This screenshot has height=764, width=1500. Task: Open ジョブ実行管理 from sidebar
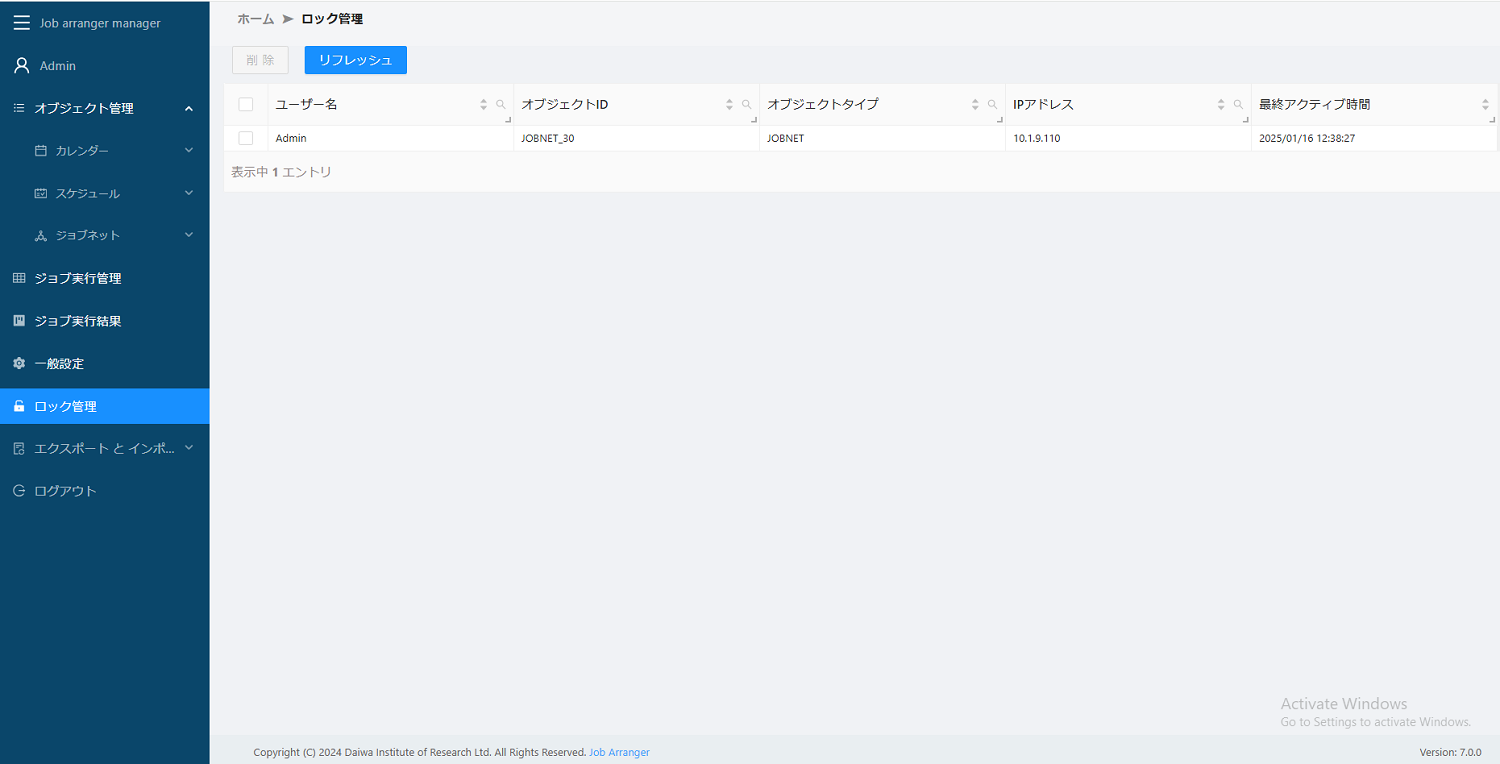coord(77,279)
